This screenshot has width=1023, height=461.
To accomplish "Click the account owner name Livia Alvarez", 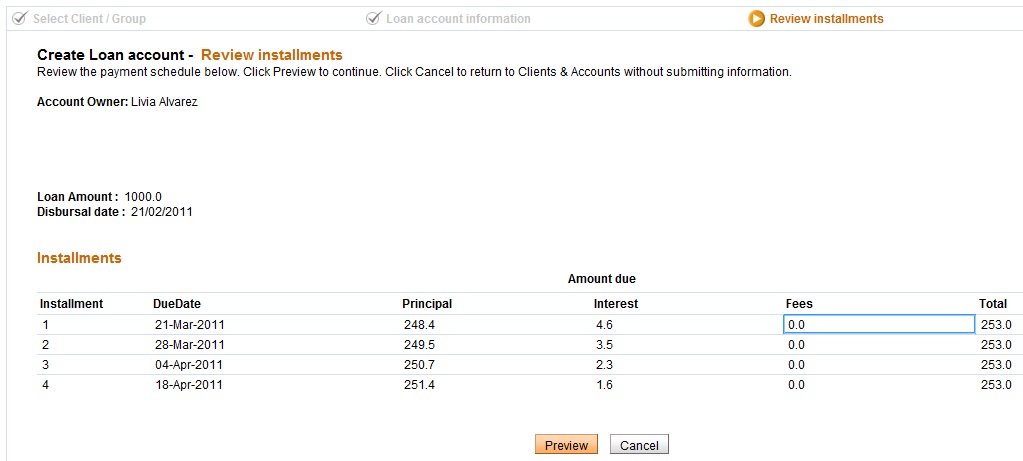I will (x=165, y=102).
